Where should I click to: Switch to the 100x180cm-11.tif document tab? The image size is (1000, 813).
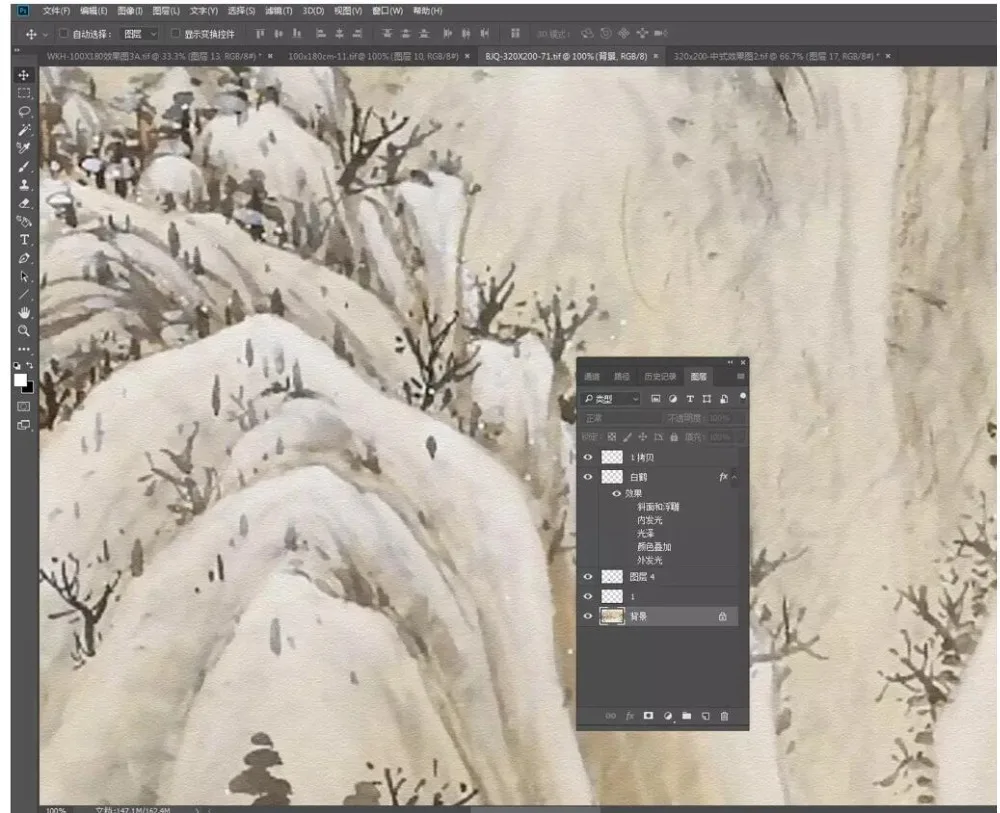pyautogui.click(x=373, y=56)
